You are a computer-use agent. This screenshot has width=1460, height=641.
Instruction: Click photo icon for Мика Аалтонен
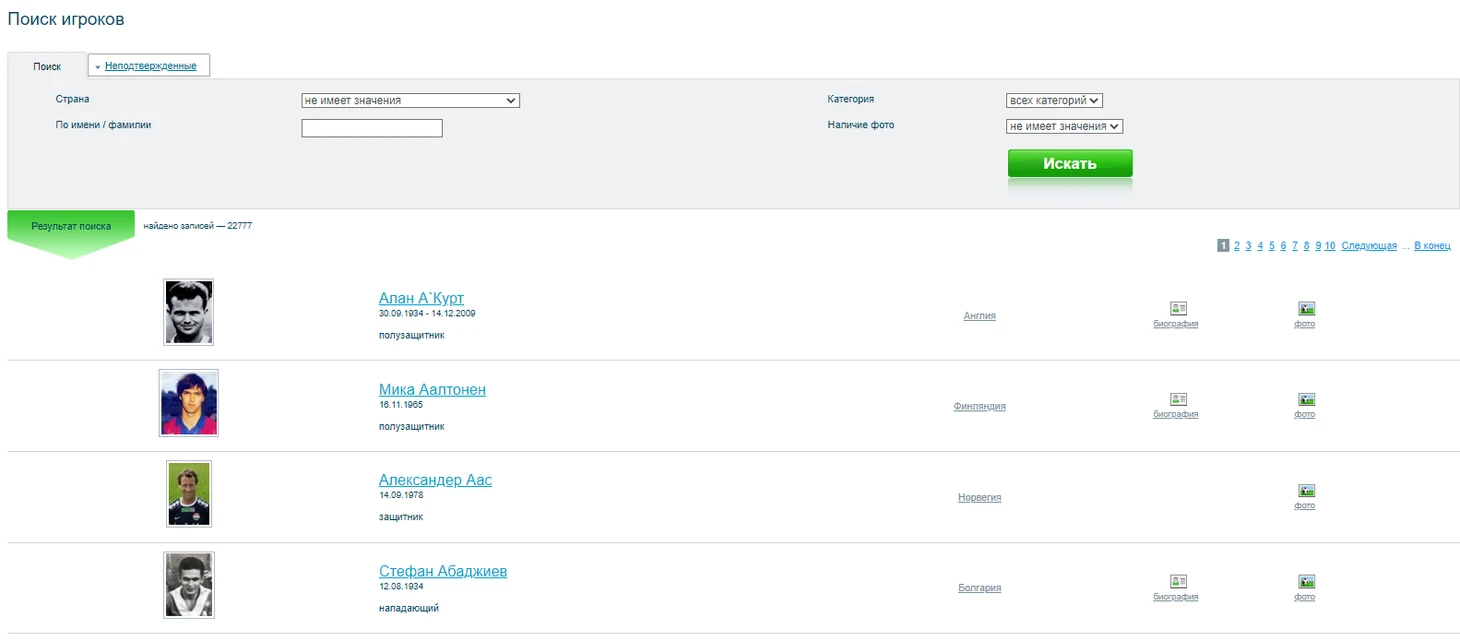click(1306, 400)
